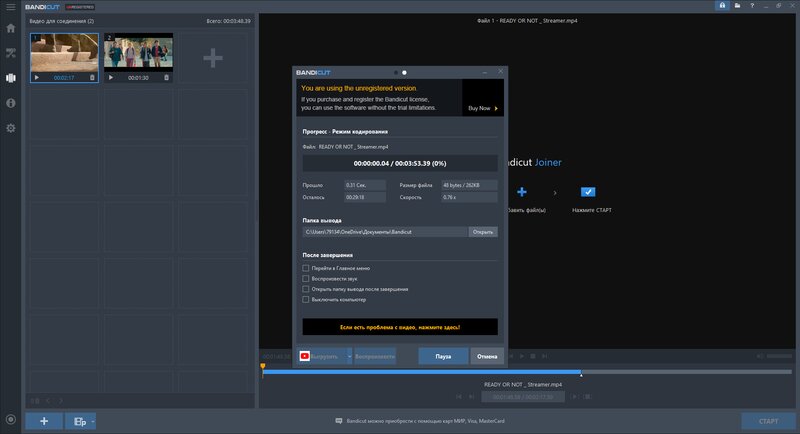Click the white timeline segment end marker
Image resolution: width=800 pixels, height=434 pixels.
(581, 375)
